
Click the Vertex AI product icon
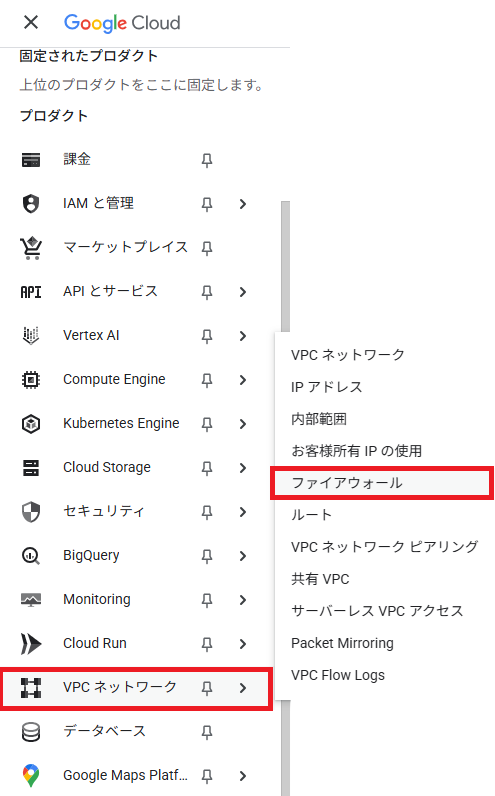(x=31, y=336)
